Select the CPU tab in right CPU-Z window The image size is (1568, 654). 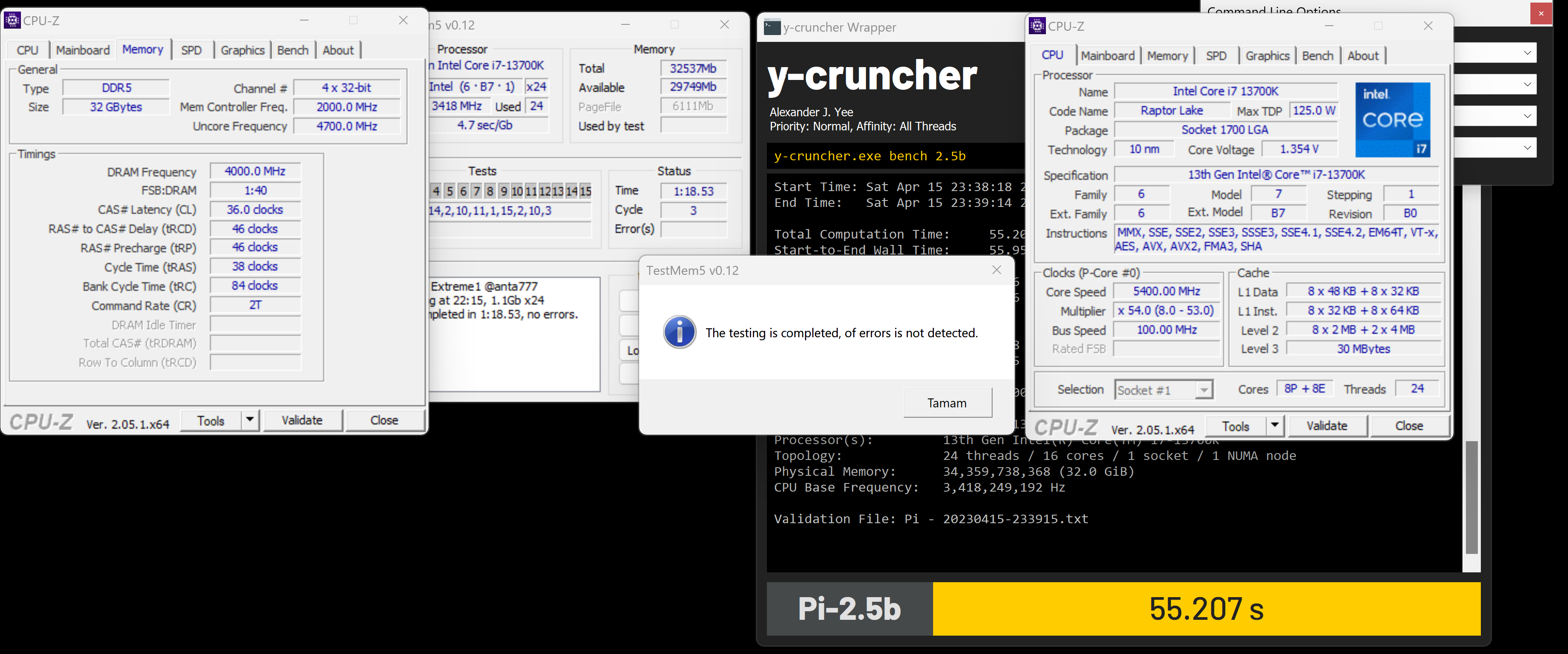(x=1052, y=55)
